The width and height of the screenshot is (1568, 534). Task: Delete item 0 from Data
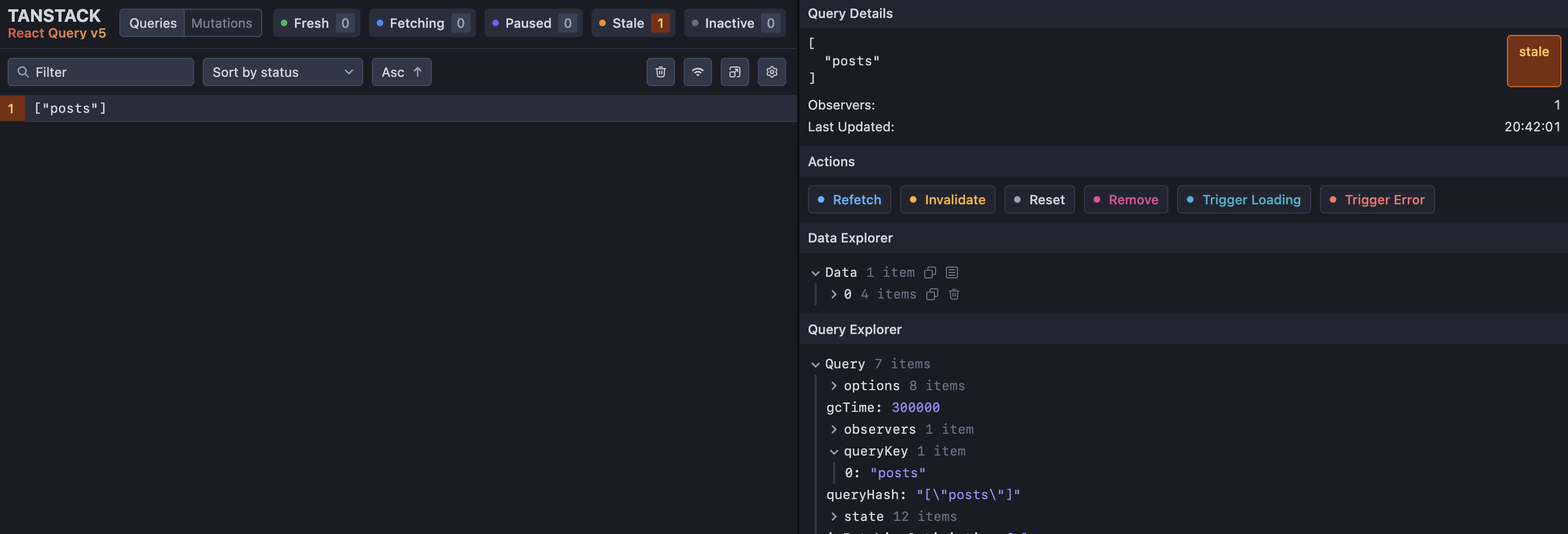tap(954, 294)
